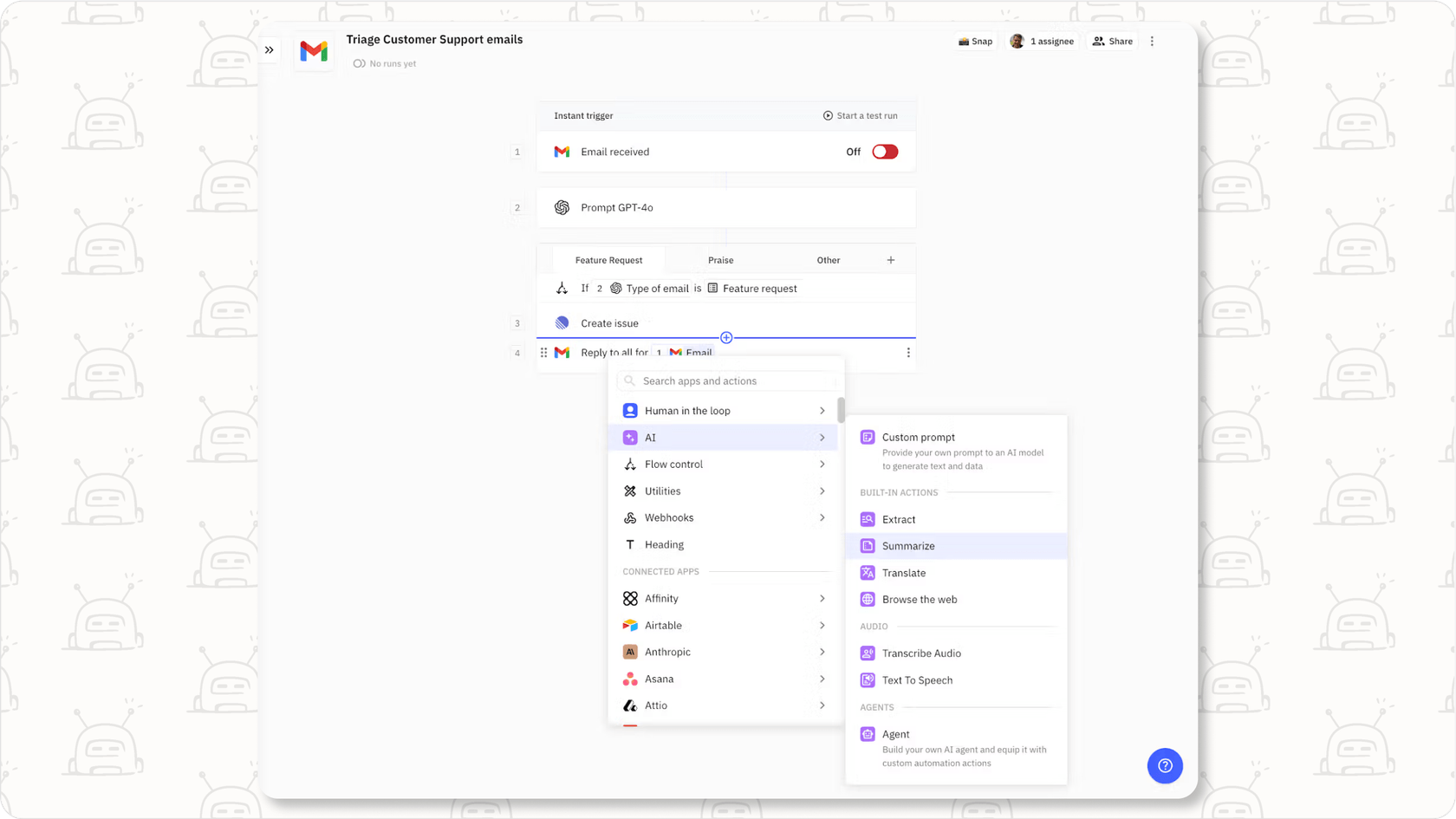Viewport: 1456px width, 819px height.
Task: Open the Custom prompt AI action
Action: click(918, 437)
